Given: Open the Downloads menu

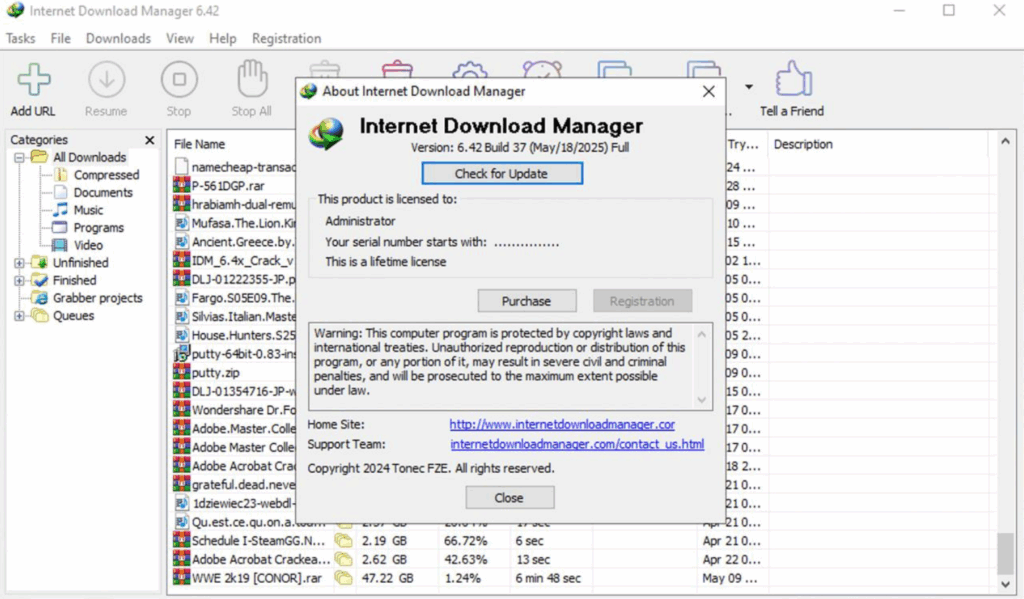Looking at the screenshot, I should click(x=117, y=38).
